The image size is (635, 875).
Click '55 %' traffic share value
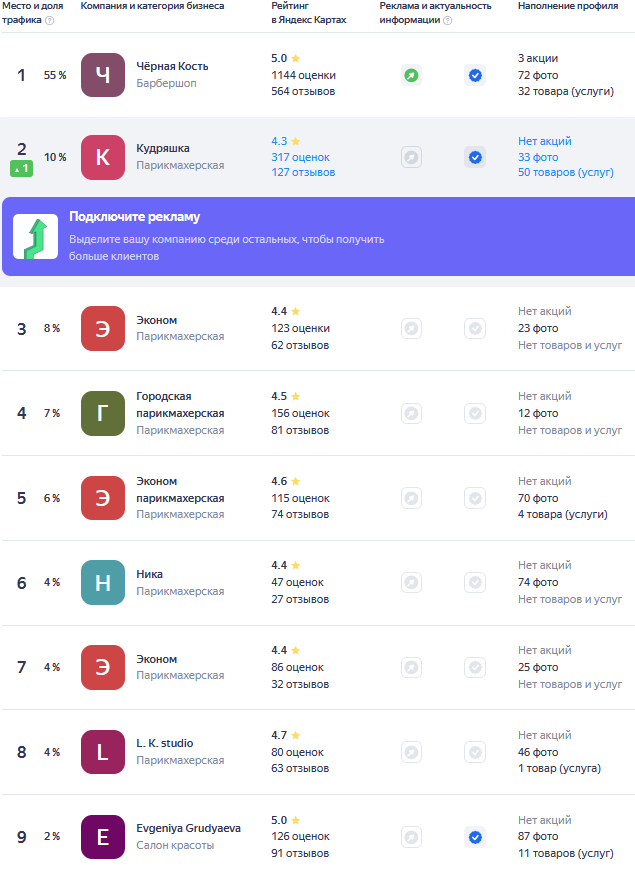coord(55,75)
